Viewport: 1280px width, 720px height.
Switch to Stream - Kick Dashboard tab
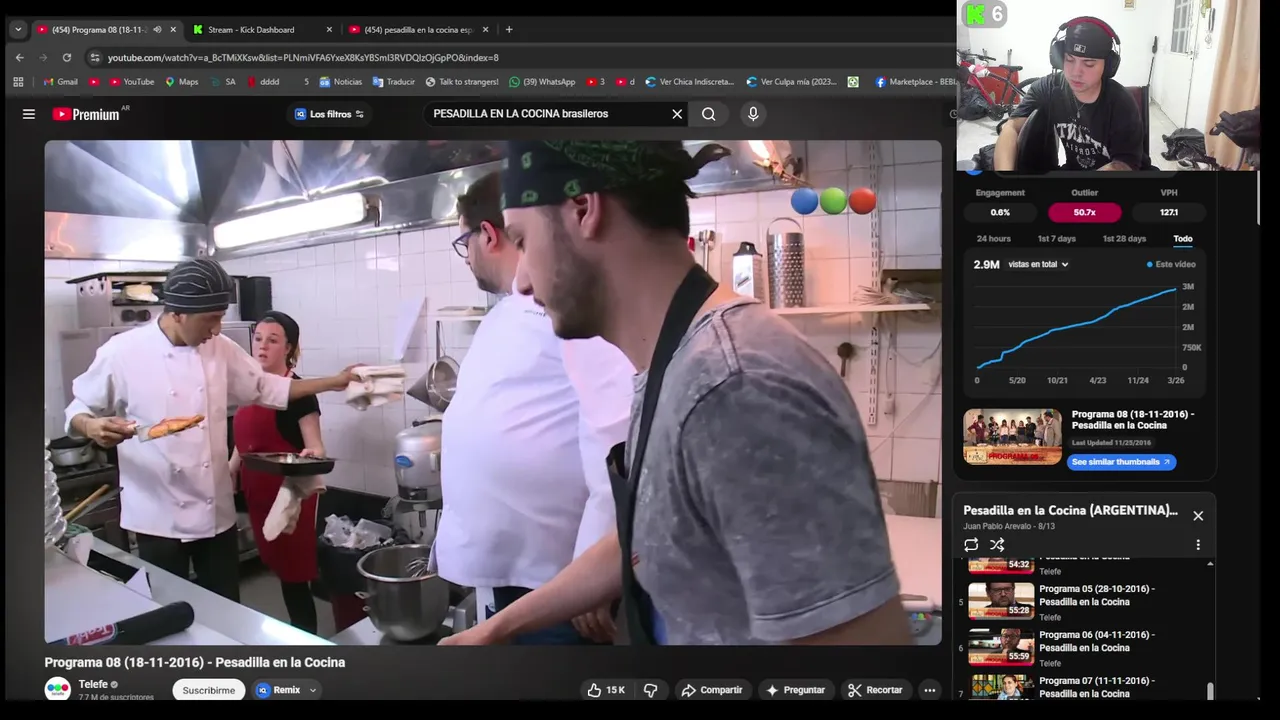252,30
